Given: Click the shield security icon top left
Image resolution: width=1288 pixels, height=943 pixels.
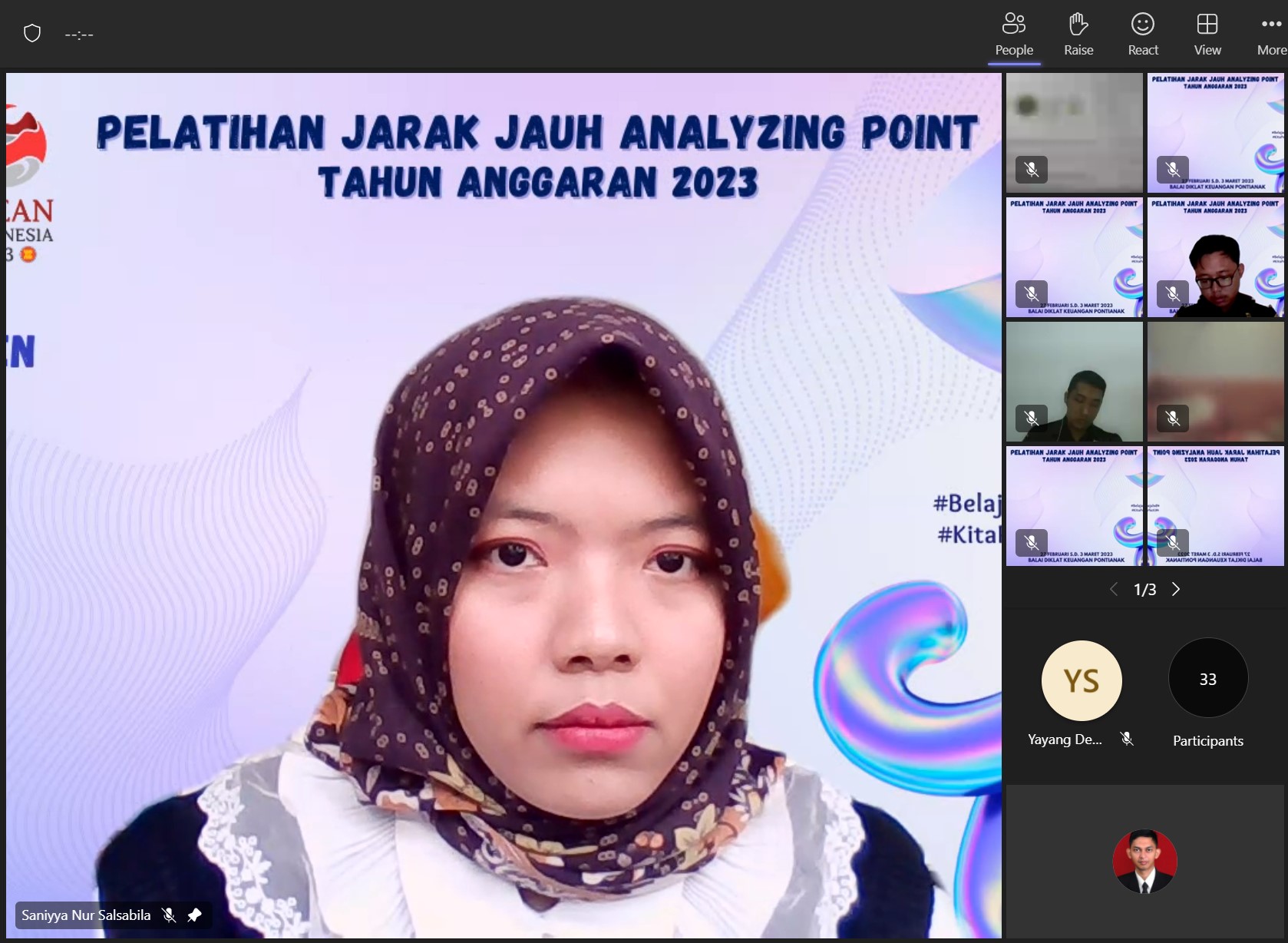Looking at the screenshot, I should (32, 33).
